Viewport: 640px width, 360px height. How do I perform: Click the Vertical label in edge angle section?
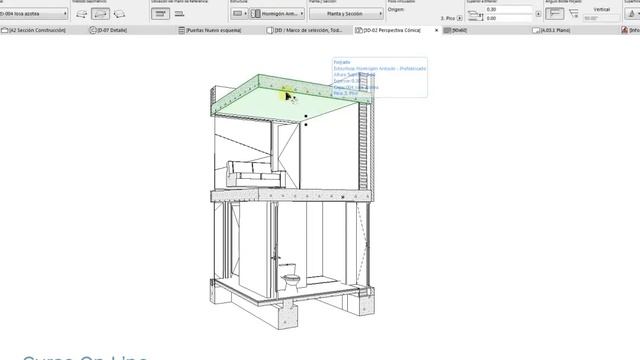[602, 9]
